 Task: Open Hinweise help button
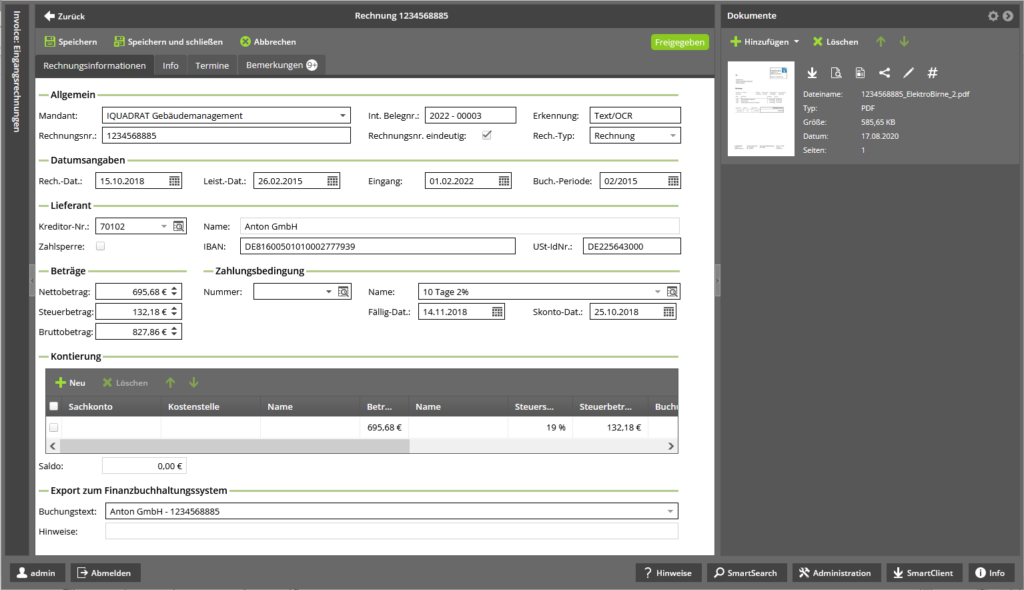click(668, 573)
